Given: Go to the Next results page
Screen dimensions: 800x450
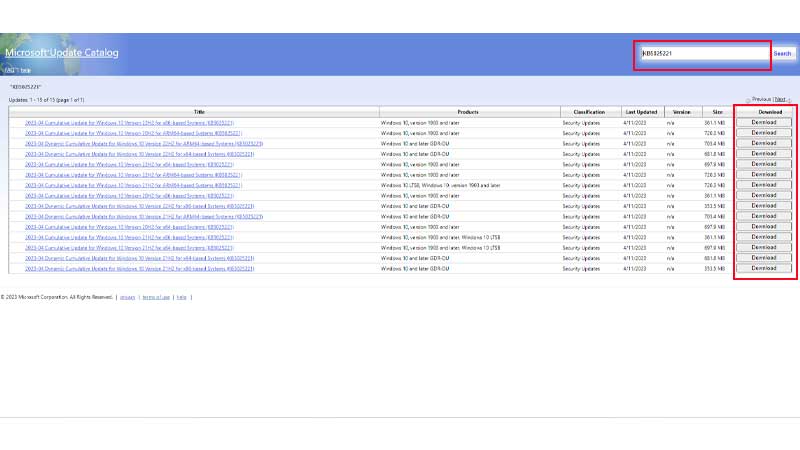Looking at the screenshot, I should 780,99.
